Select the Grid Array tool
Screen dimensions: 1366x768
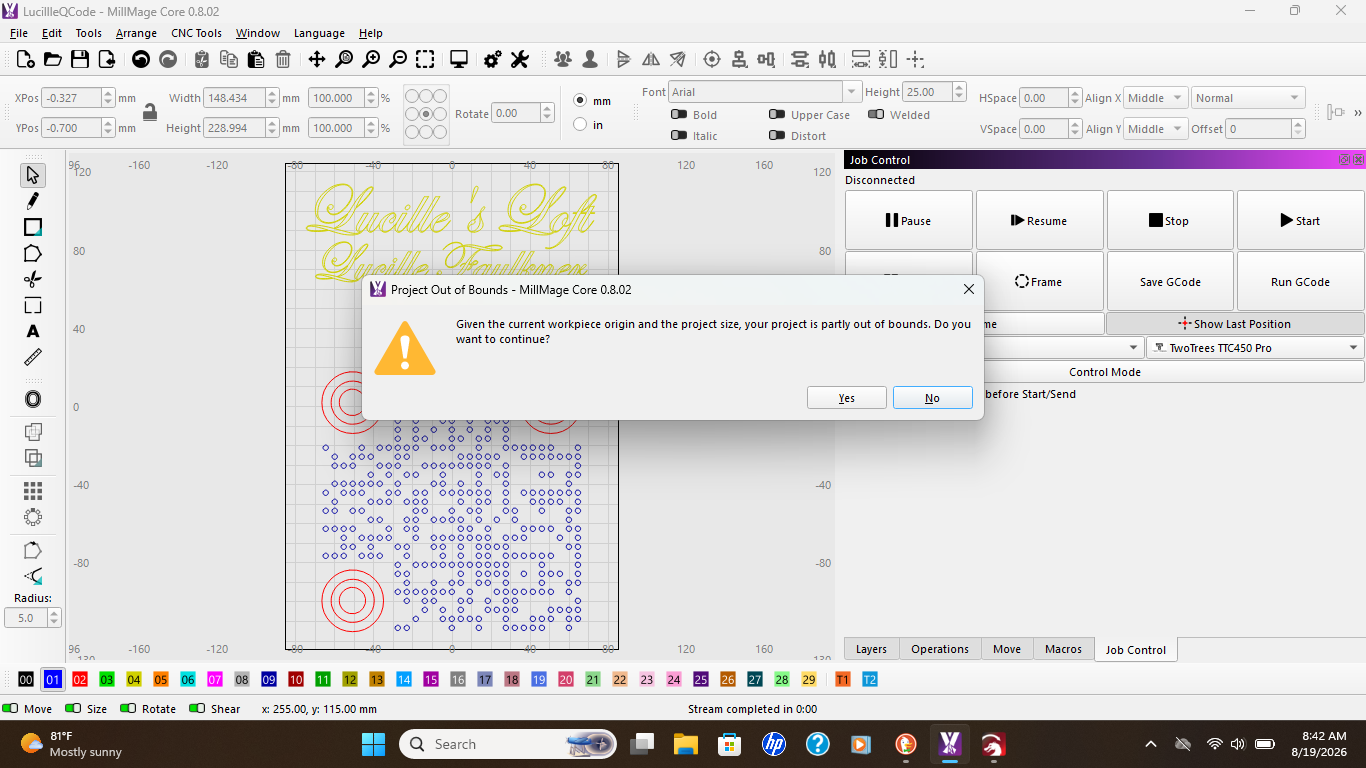[x=33, y=491]
